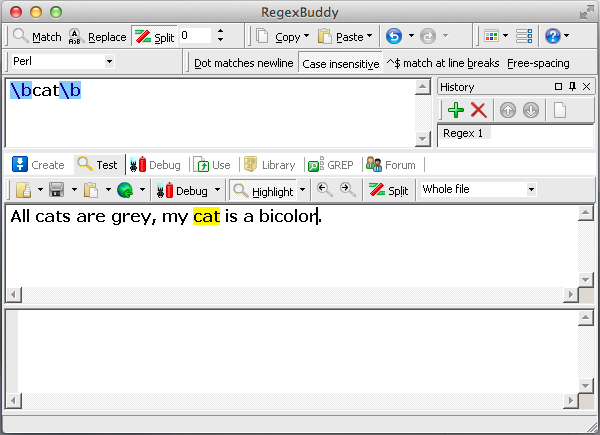Viewport: 600px width, 435px height.
Task: Open the Highlight dropdown arrow
Action: click(x=302, y=189)
